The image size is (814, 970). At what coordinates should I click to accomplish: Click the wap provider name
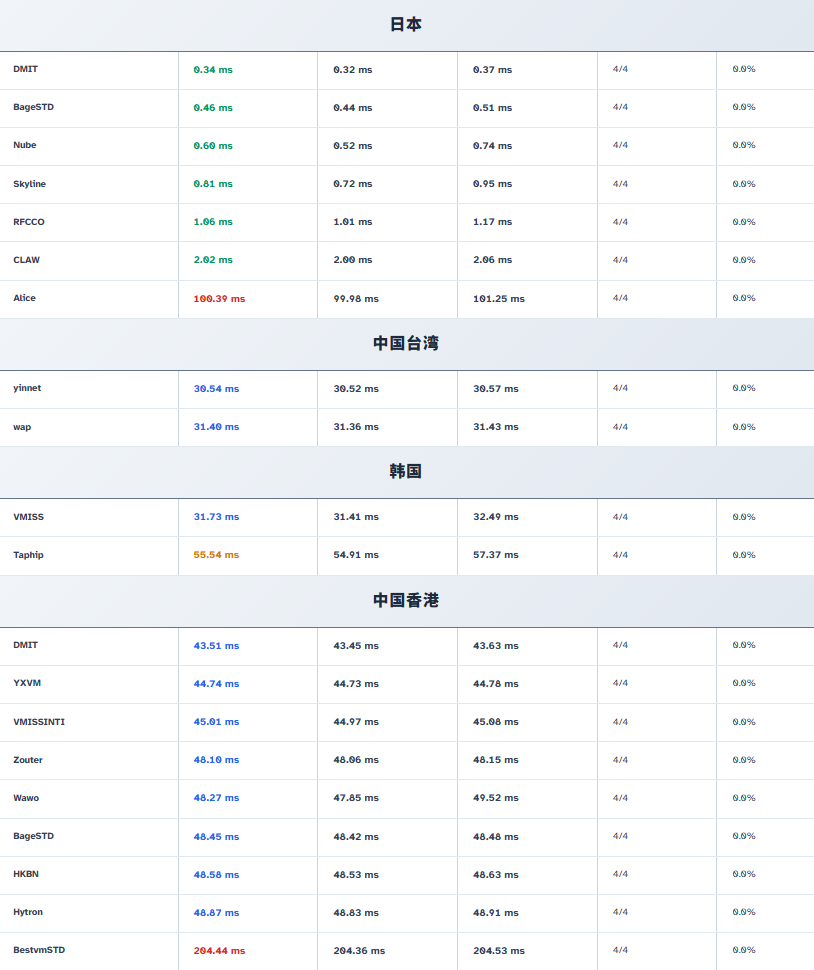pyautogui.click(x=22, y=427)
